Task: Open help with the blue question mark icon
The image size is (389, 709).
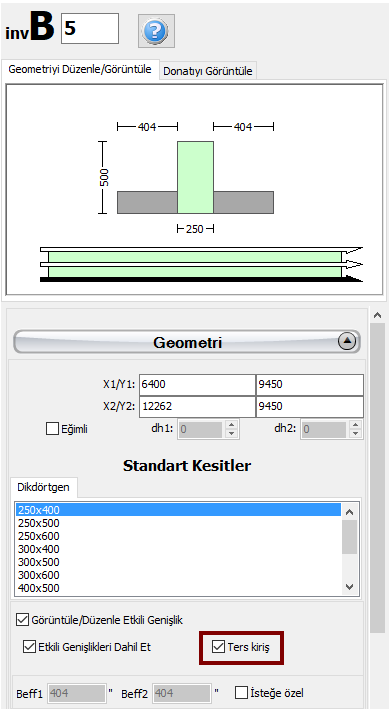Action: point(156,31)
